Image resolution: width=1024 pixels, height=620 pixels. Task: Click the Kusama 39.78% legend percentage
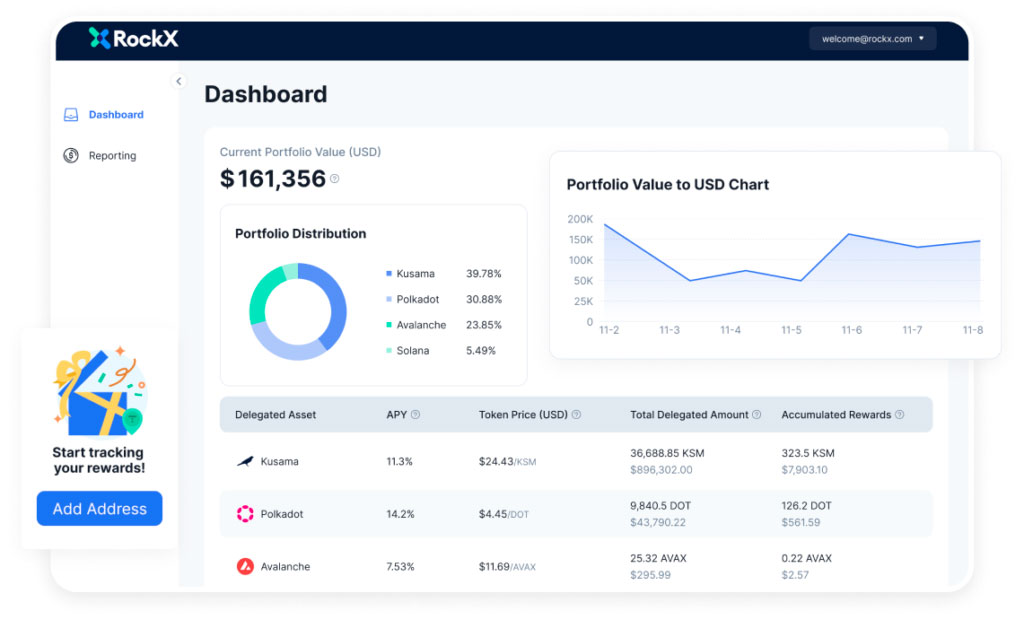click(484, 274)
